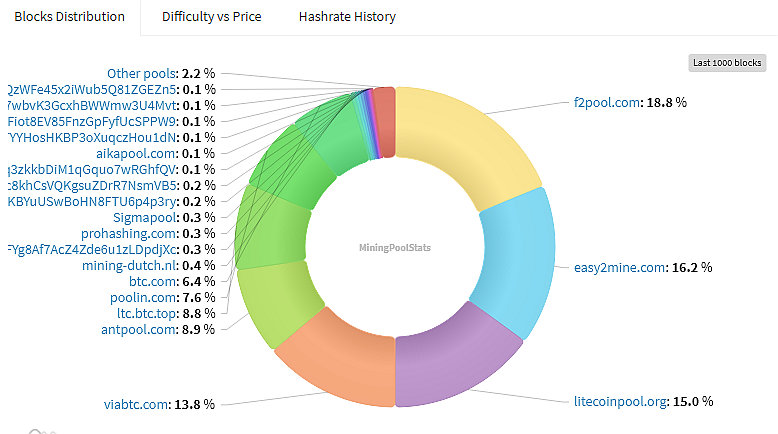This screenshot has height=434, width=778.
Task: Select the red Other pools slice
Action: [385, 123]
